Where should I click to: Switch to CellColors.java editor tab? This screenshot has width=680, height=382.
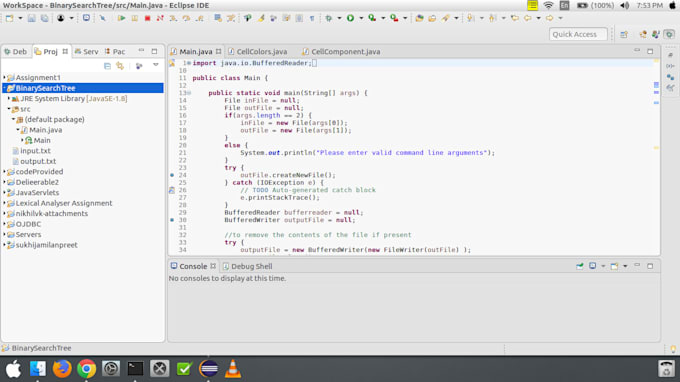[258, 52]
